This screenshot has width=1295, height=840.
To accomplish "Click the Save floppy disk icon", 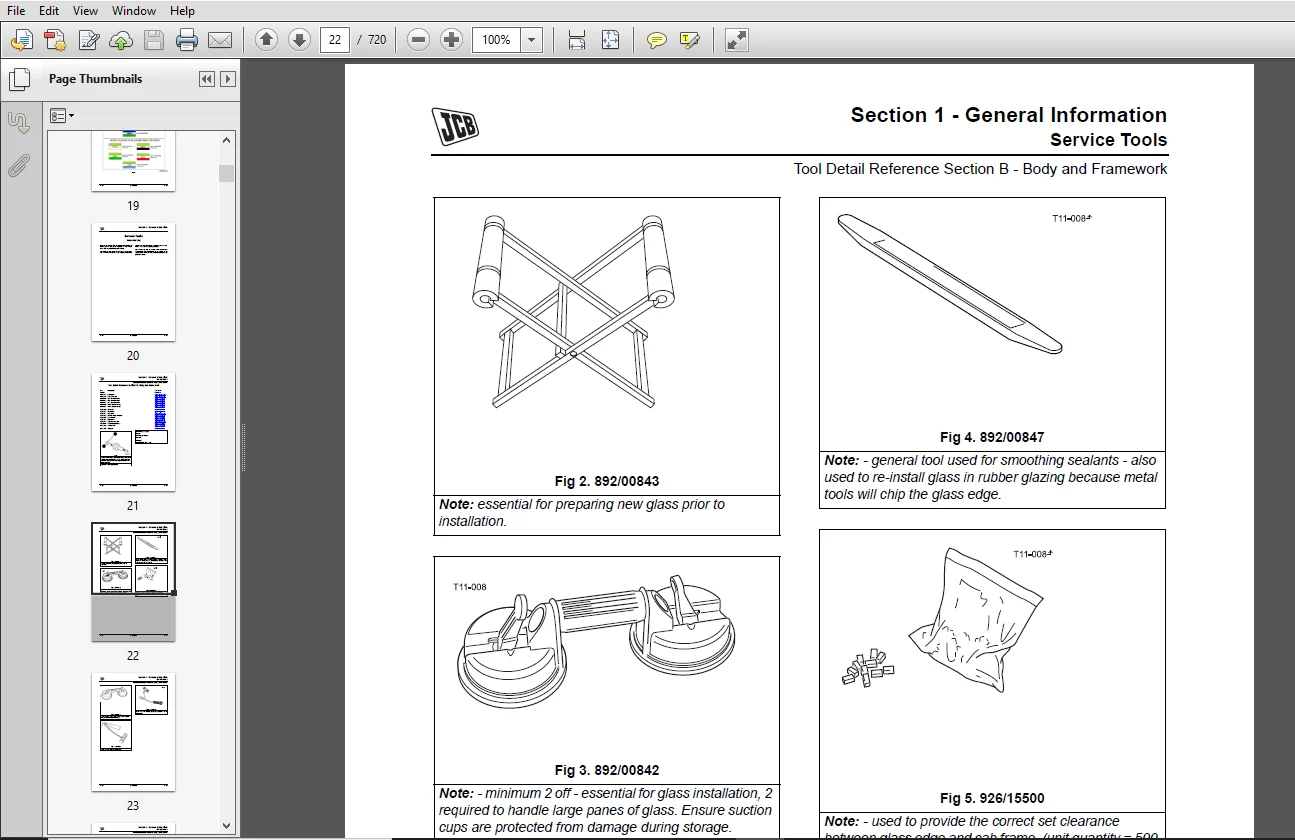I will point(154,40).
